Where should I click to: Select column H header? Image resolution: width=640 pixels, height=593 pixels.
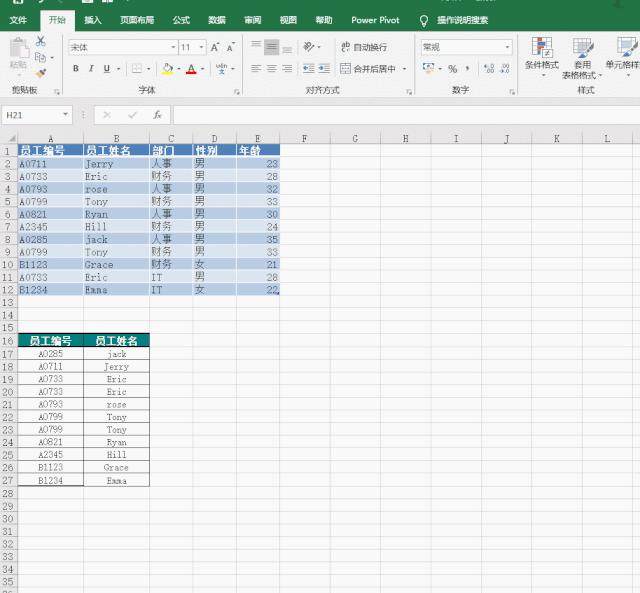406,138
